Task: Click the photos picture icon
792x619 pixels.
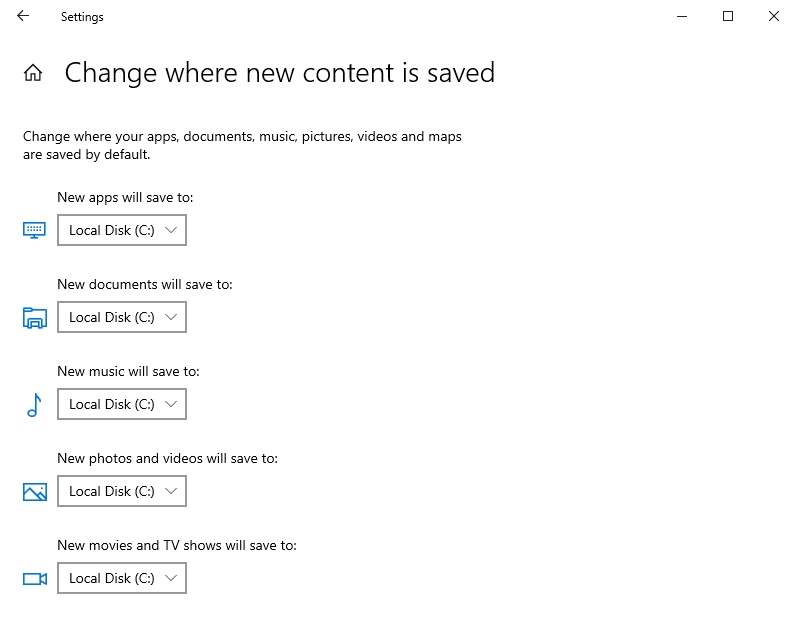Action: 35,492
